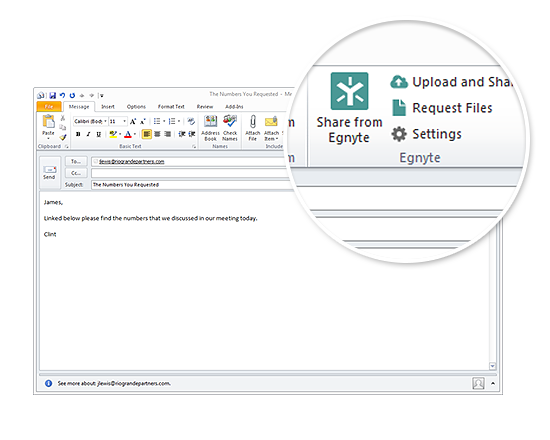This screenshot has width=550, height=440.
Task: Go to the next item arrow
Action: [x=91, y=95]
